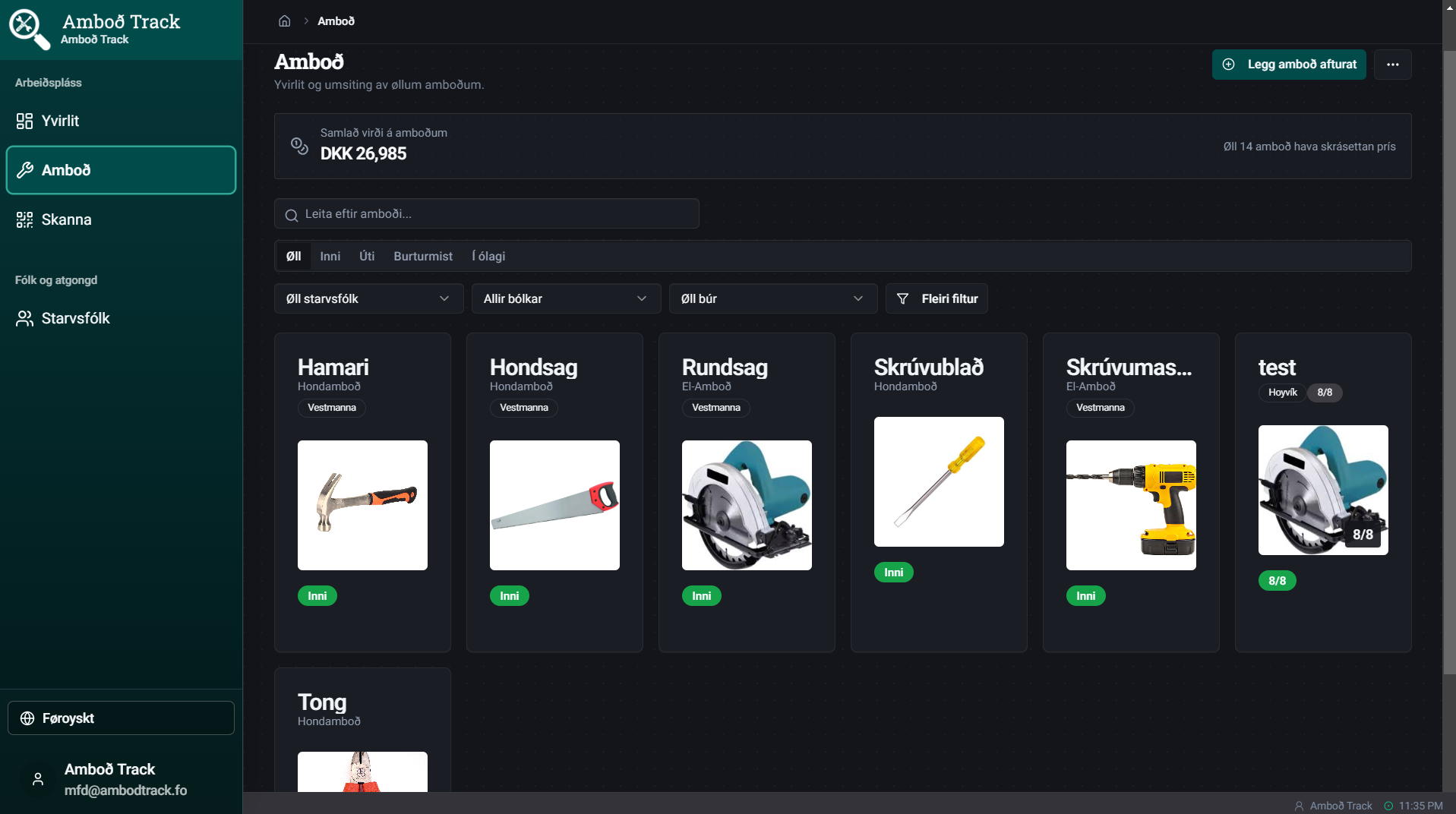
Task: Expand the Allir bólkar dropdown
Action: [566, 298]
